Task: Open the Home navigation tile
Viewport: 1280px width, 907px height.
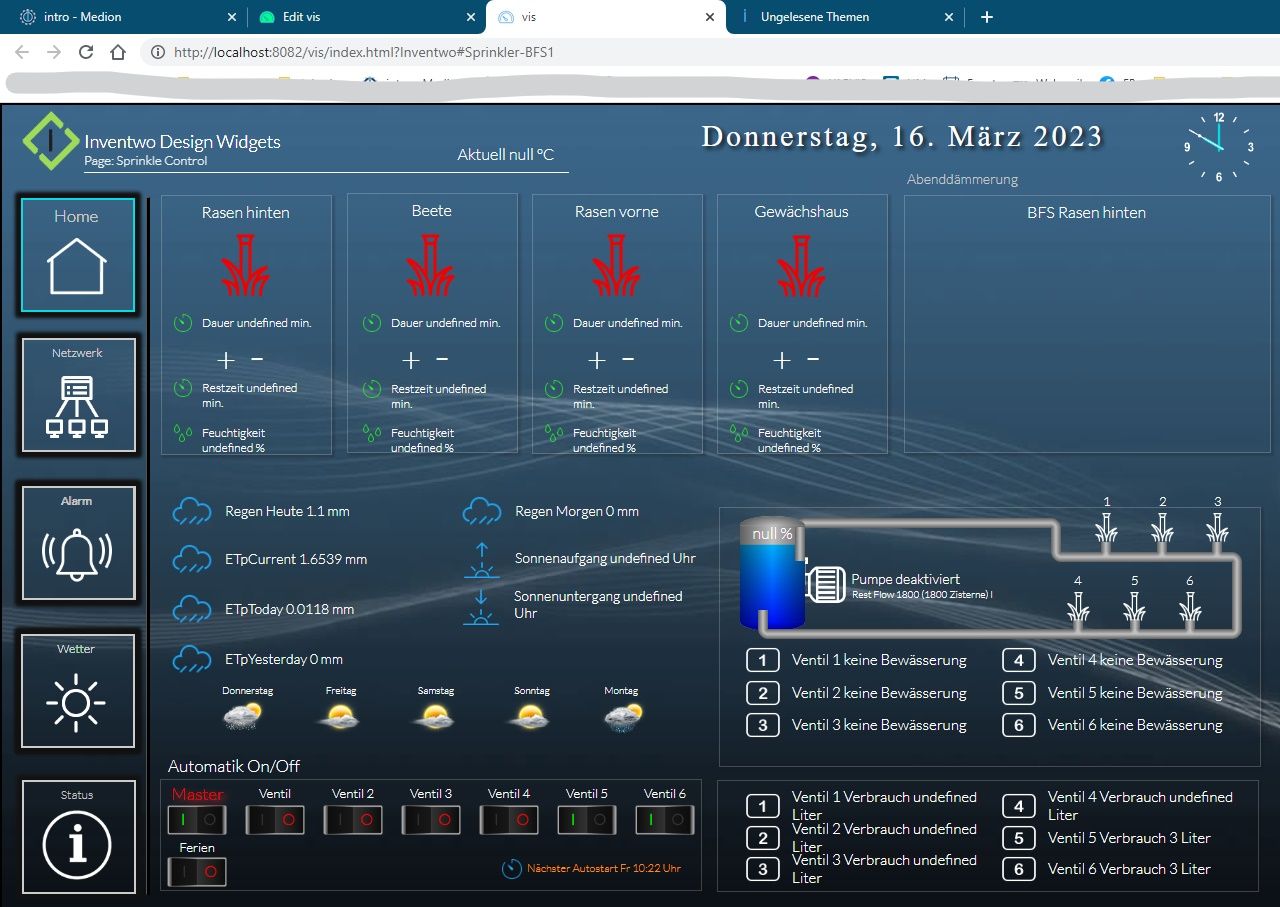Action: click(x=77, y=255)
